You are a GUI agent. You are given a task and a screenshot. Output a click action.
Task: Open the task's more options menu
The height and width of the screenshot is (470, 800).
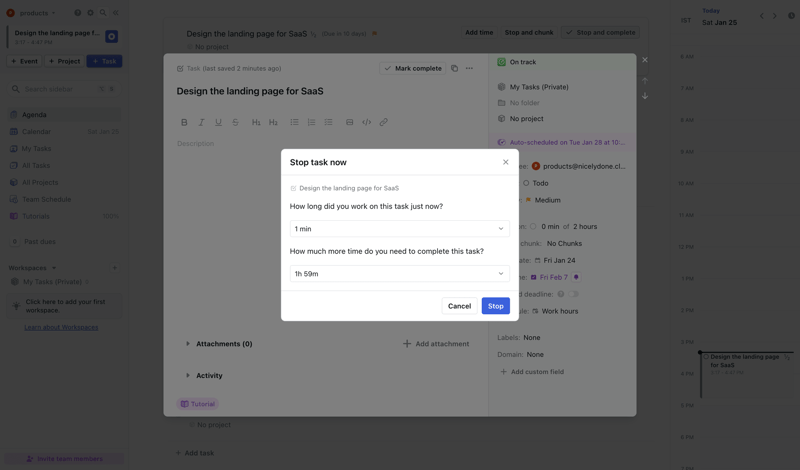469,68
